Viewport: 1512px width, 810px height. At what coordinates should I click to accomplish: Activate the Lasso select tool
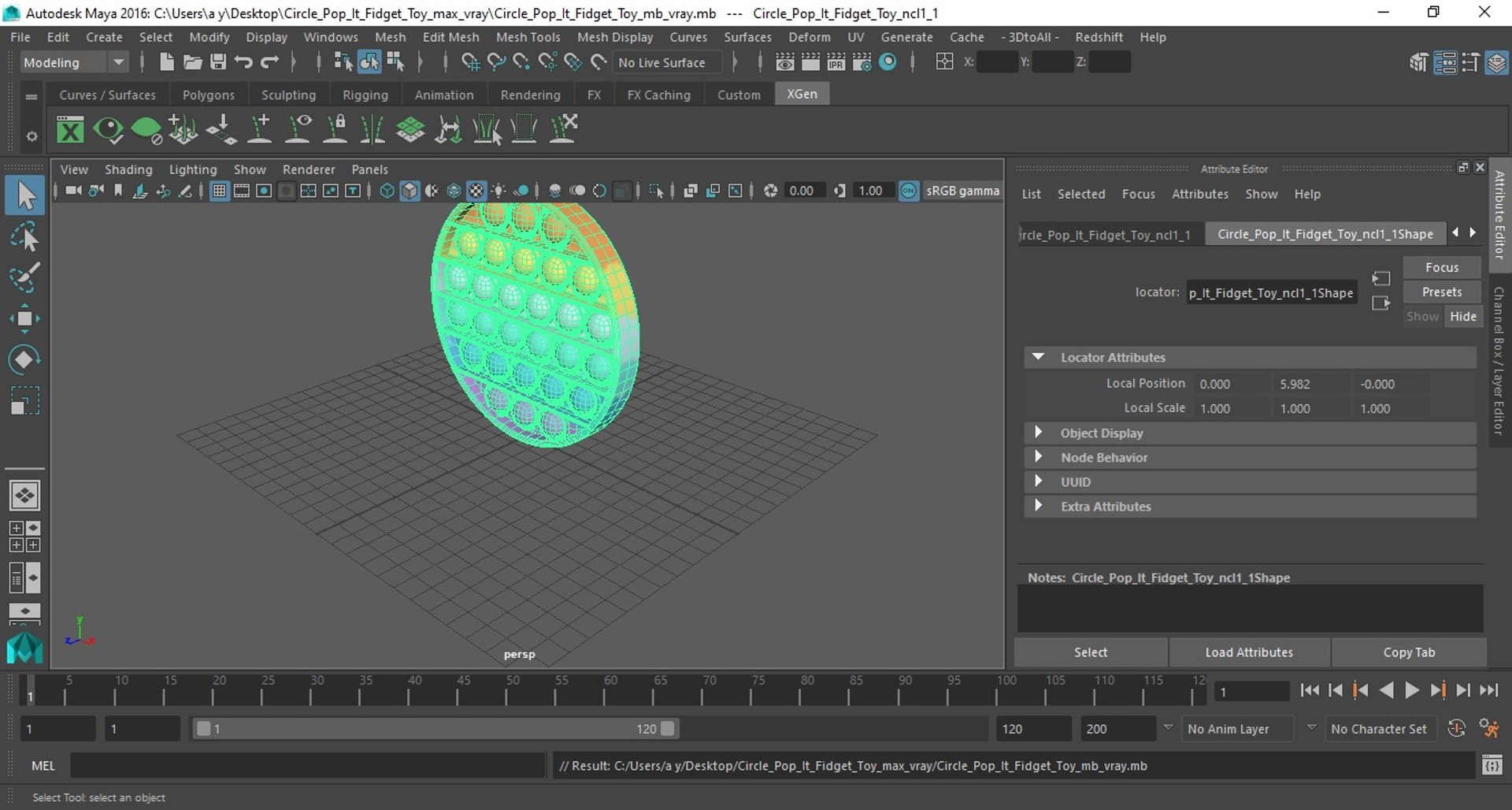tap(24, 237)
